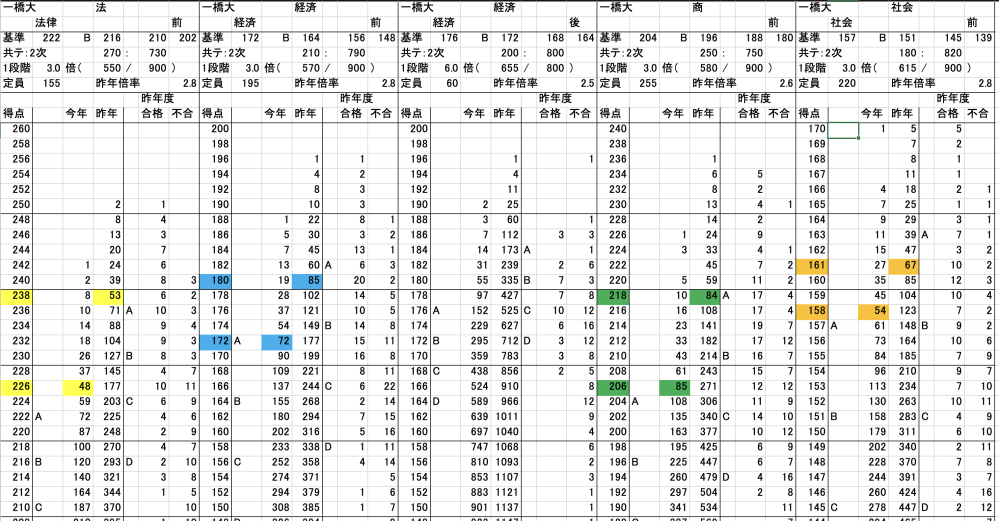Select the cell containing 1068

click(506, 447)
